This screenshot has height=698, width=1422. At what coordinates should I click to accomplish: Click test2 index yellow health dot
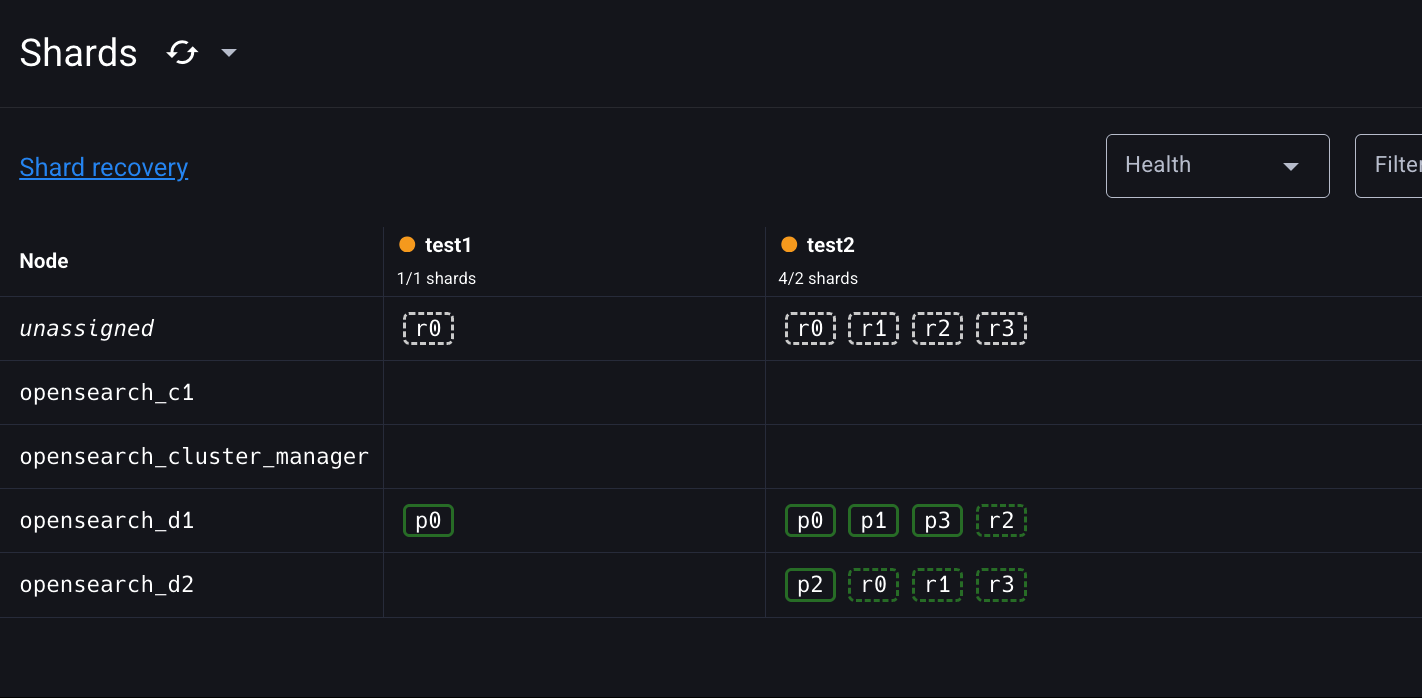(x=789, y=244)
